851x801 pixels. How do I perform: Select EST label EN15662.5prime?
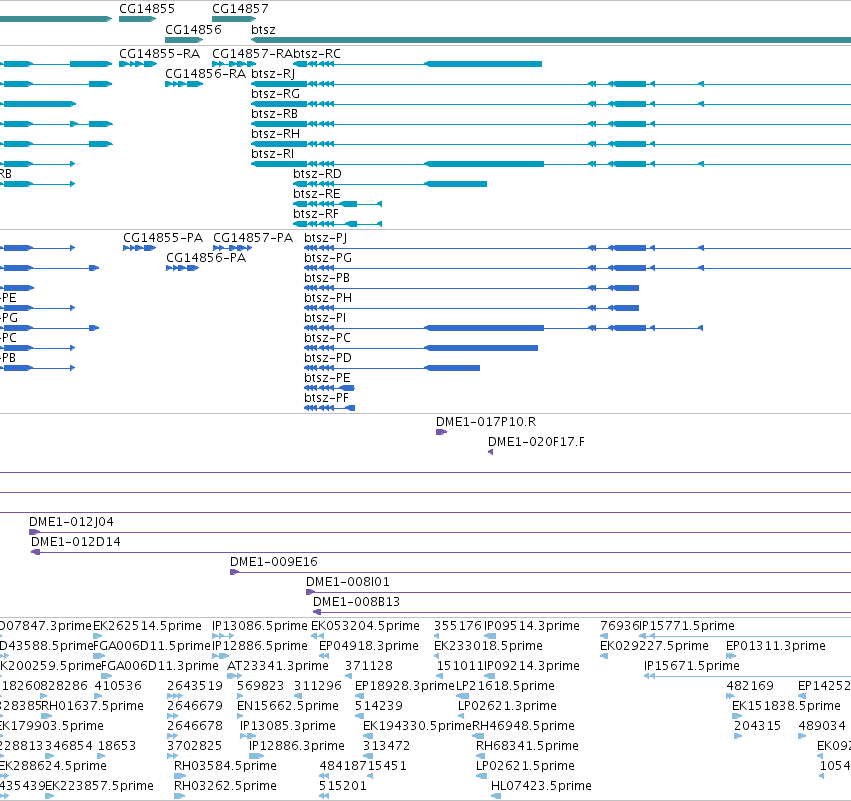[288, 707]
